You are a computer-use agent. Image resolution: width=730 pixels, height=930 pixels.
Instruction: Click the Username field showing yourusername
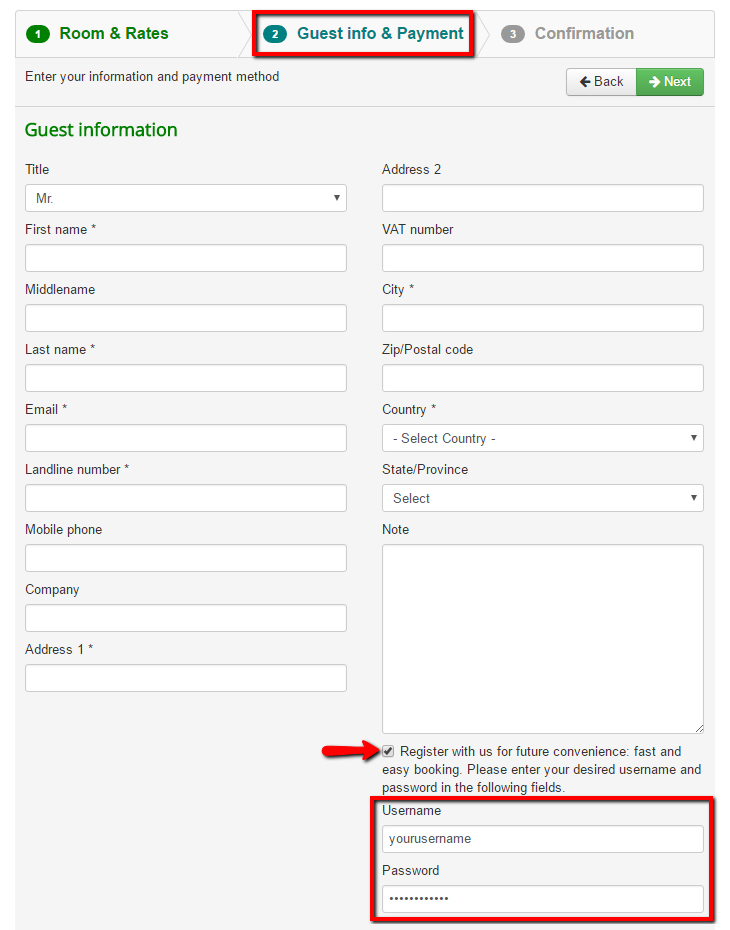[x=542, y=838]
